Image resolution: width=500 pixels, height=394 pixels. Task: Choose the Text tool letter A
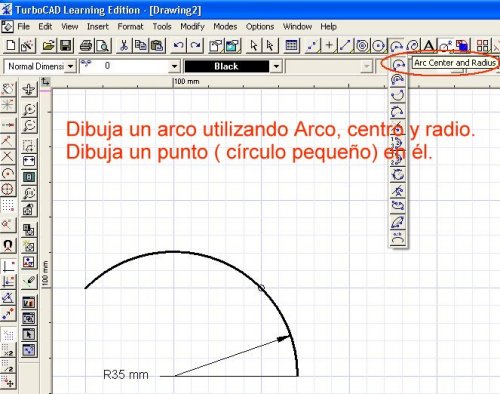pos(429,46)
